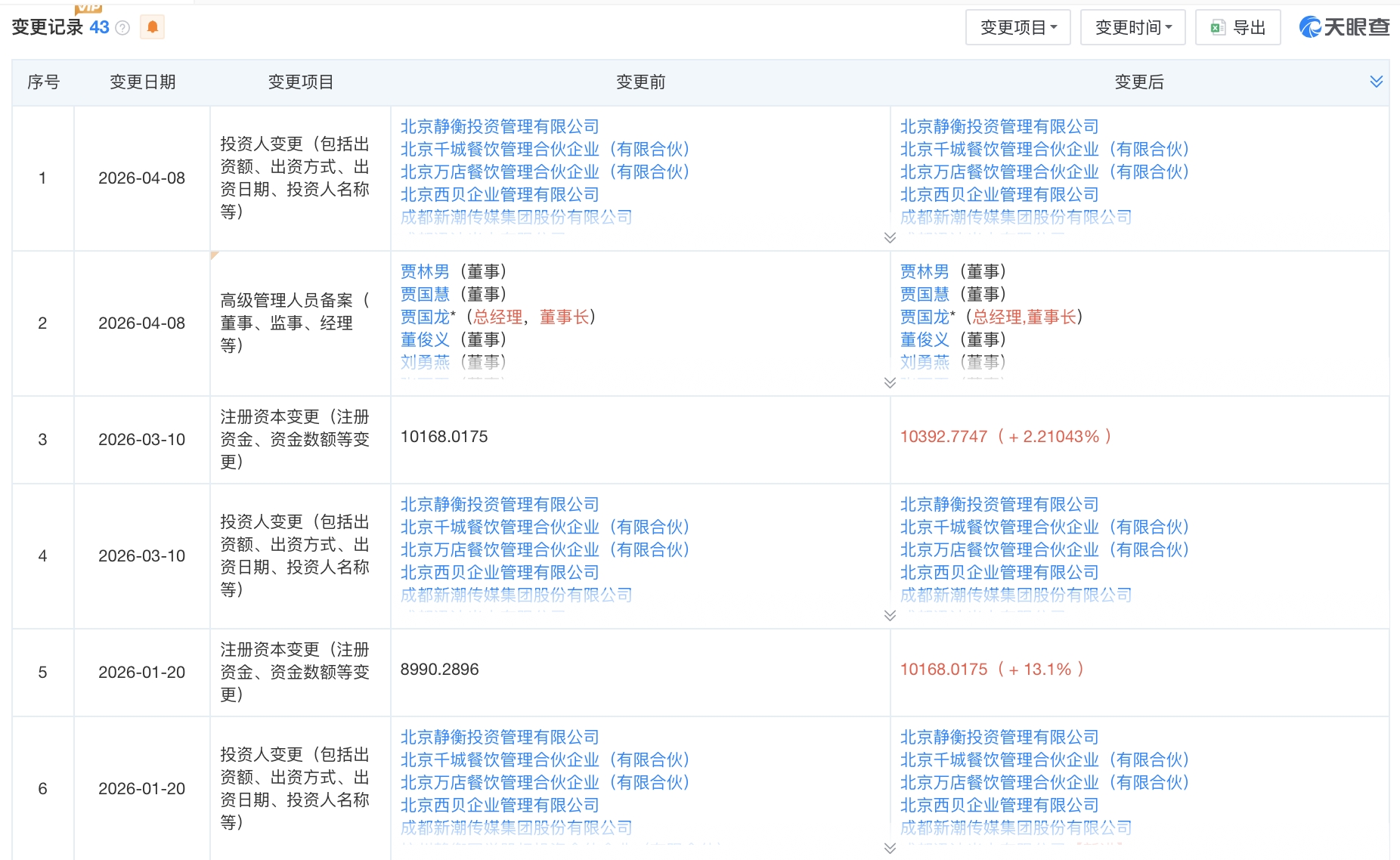Click the 2026-04-08 date in row 1
The width and height of the screenshot is (1400, 860).
pos(141,178)
